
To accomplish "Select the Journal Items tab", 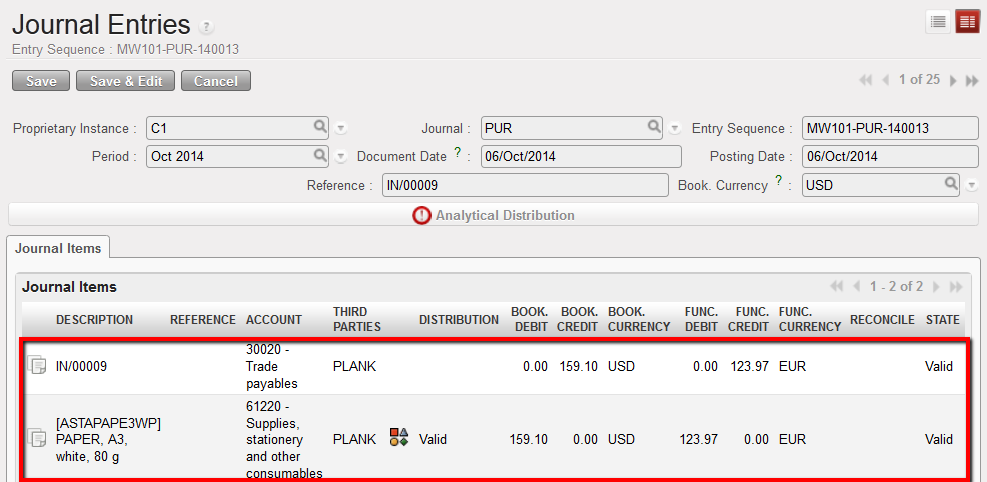I will (x=57, y=248).
